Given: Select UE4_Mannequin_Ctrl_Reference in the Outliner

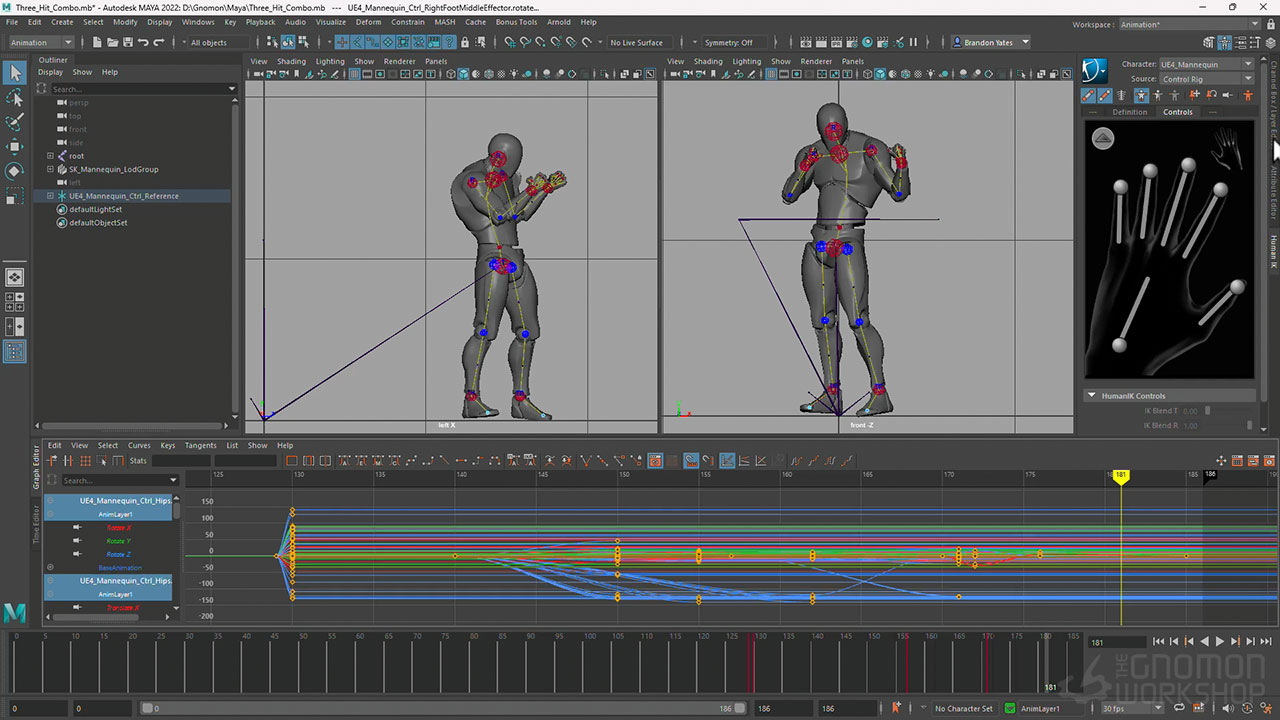Looking at the screenshot, I should [124, 196].
